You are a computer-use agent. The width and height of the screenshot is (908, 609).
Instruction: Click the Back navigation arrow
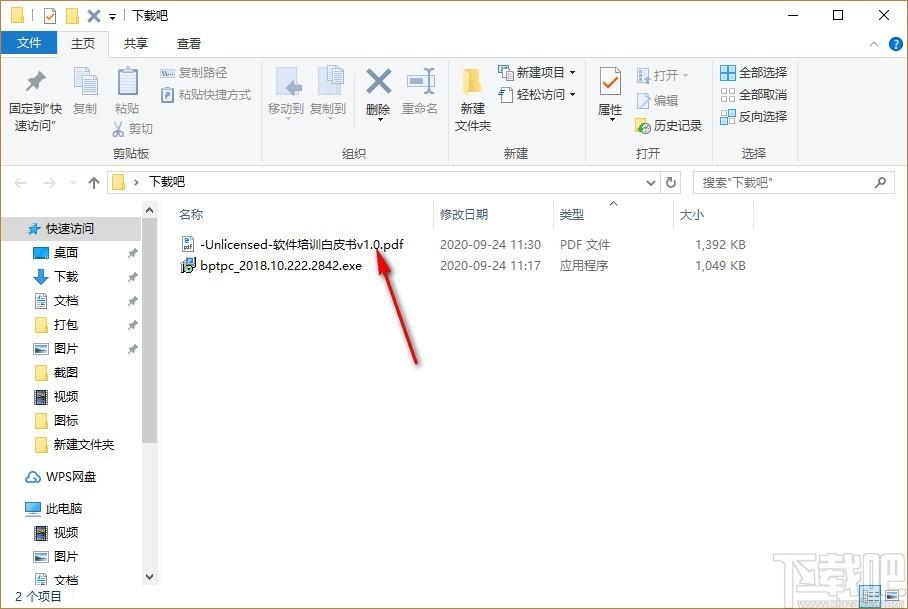tap(20, 183)
